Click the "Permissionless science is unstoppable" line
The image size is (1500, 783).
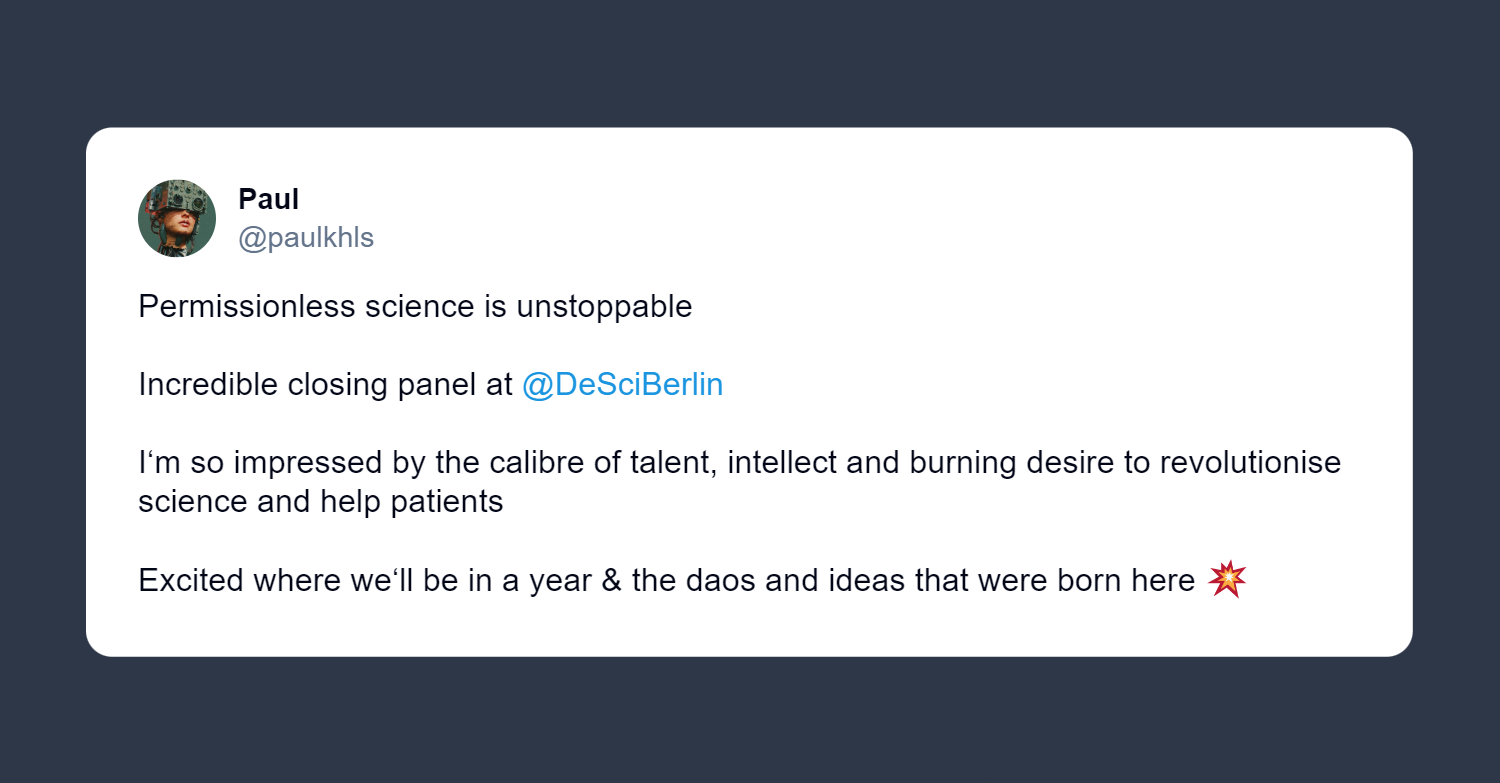[415, 306]
